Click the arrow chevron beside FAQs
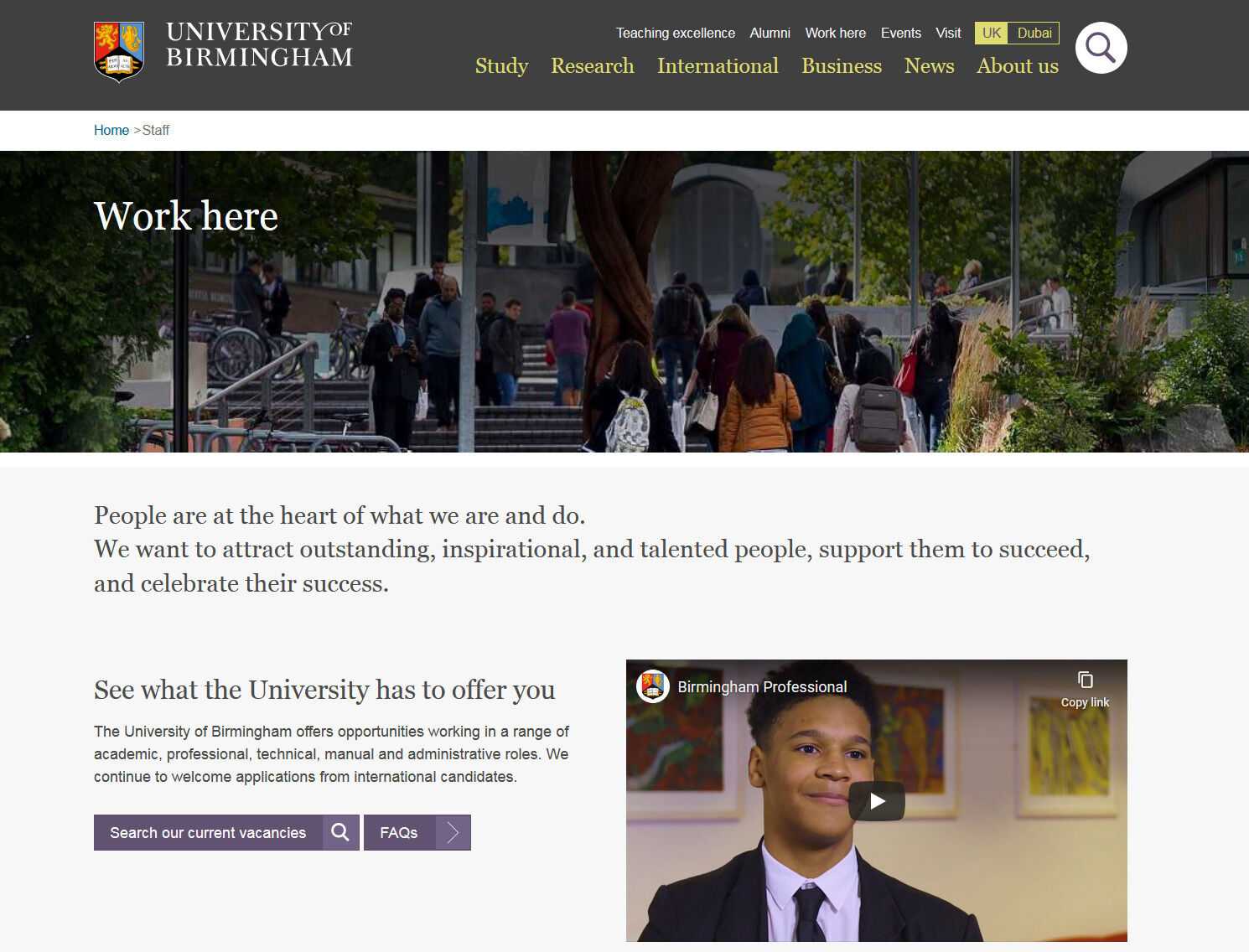 click(x=453, y=832)
